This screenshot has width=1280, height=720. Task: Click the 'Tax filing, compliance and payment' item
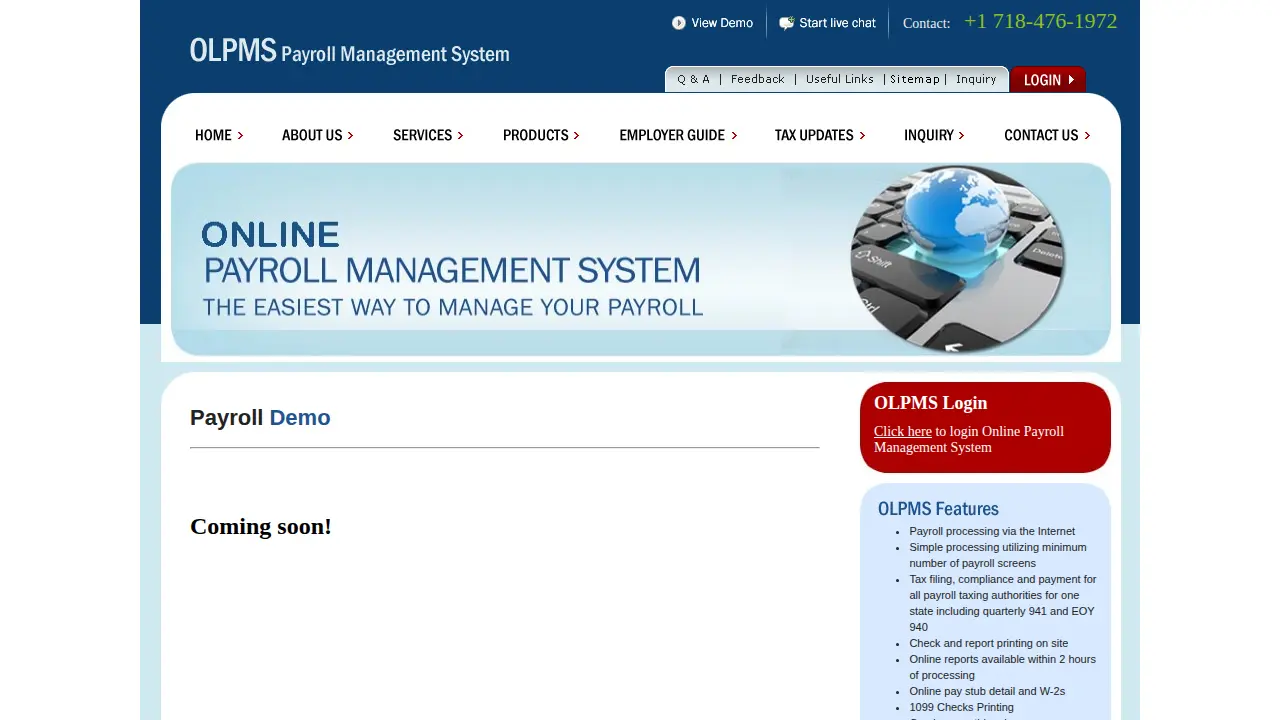(x=1002, y=603)
